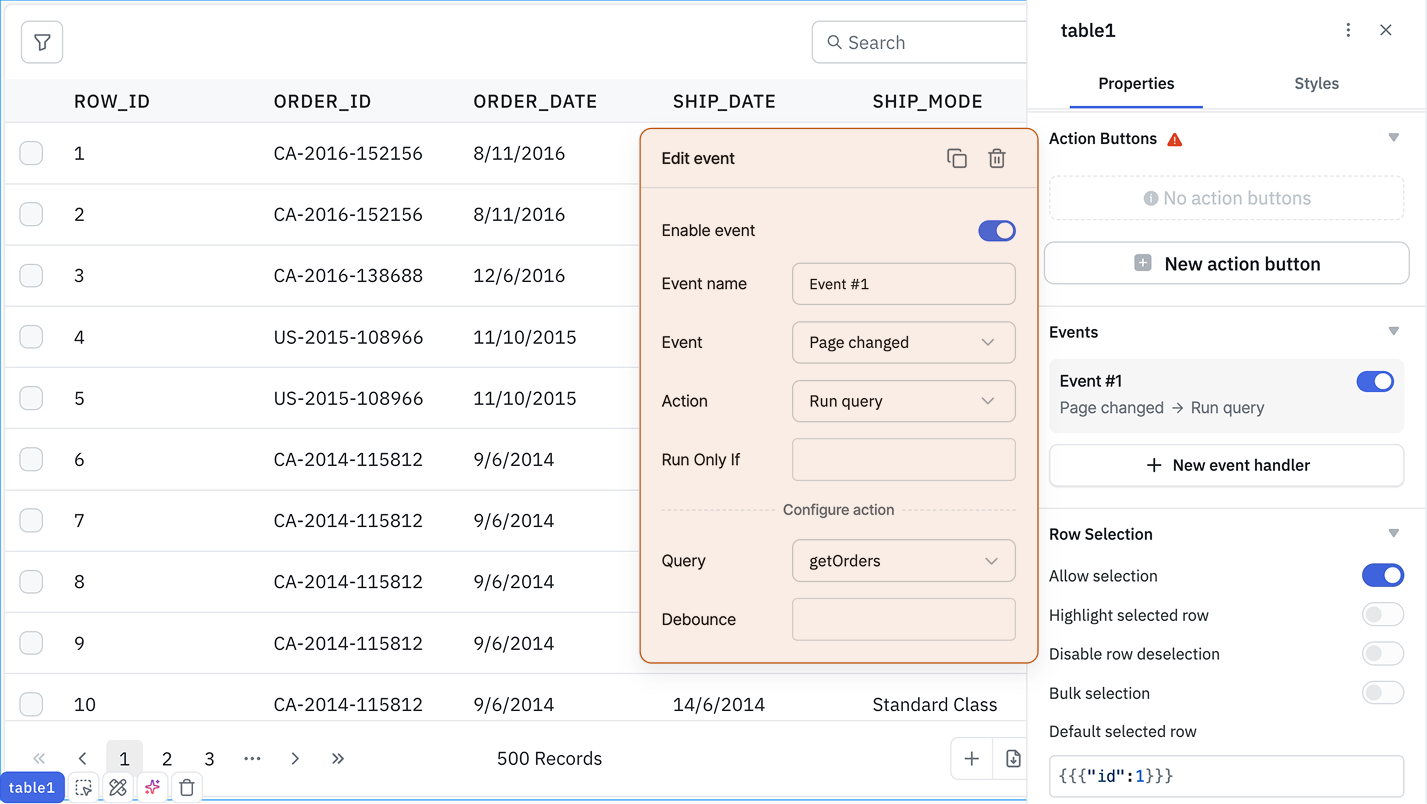
Task: Click the pink AI sparkle icon
Action: click(152, 788)
